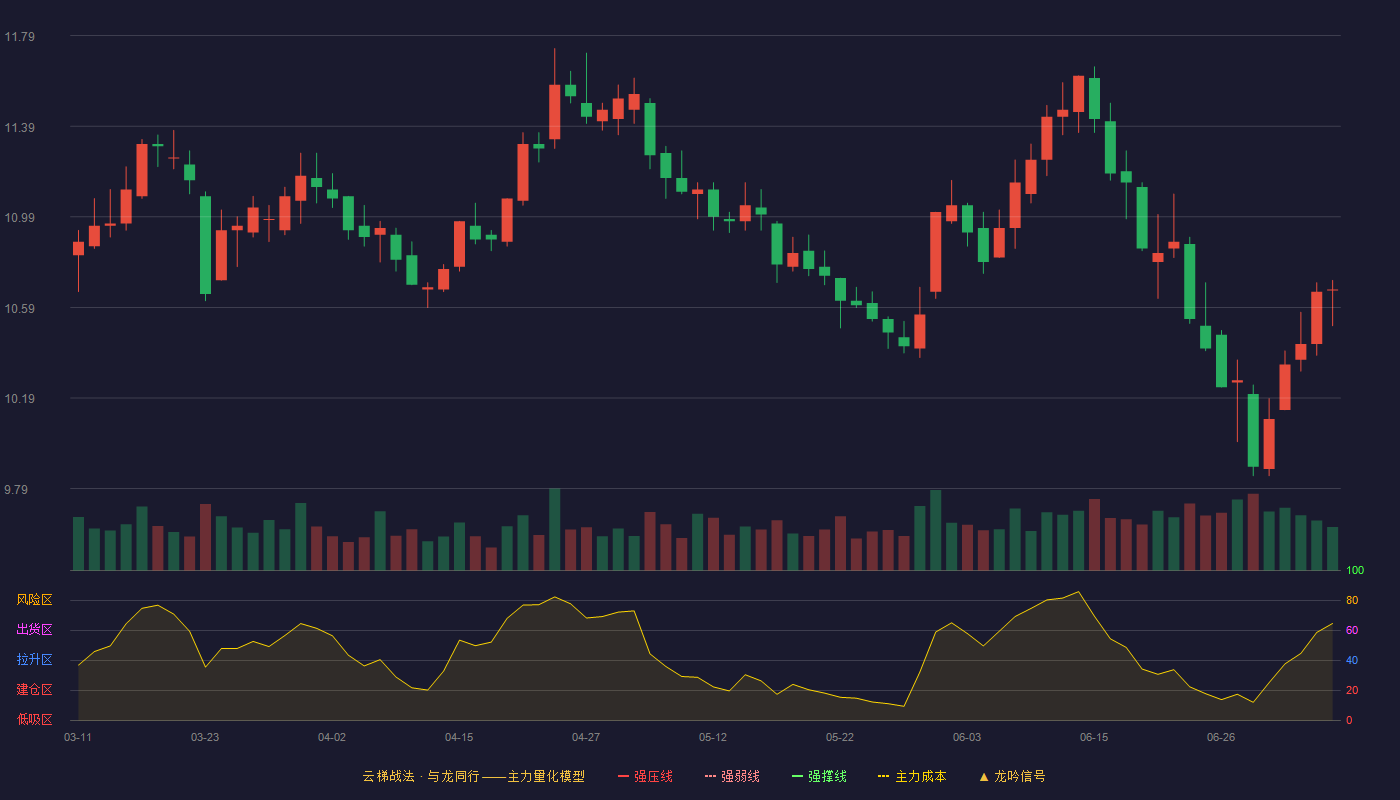Viewport: 1400px width, 800px height.
Task: Toggle the 强弱线 legend entry
Action: 732,776
